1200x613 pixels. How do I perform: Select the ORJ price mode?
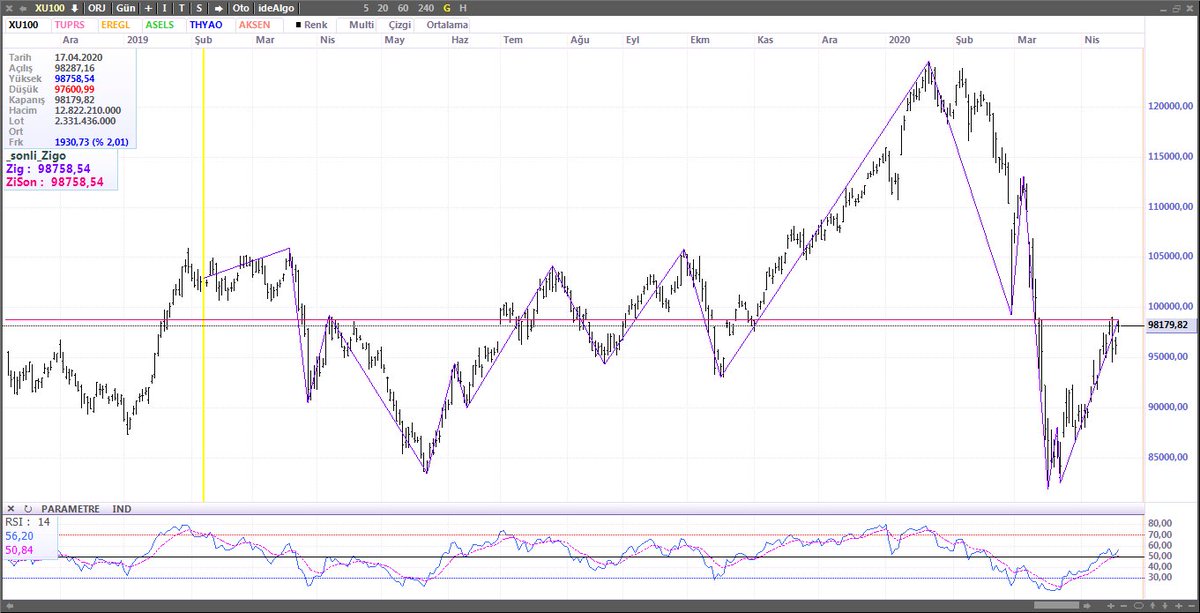(x=97, y=8)
